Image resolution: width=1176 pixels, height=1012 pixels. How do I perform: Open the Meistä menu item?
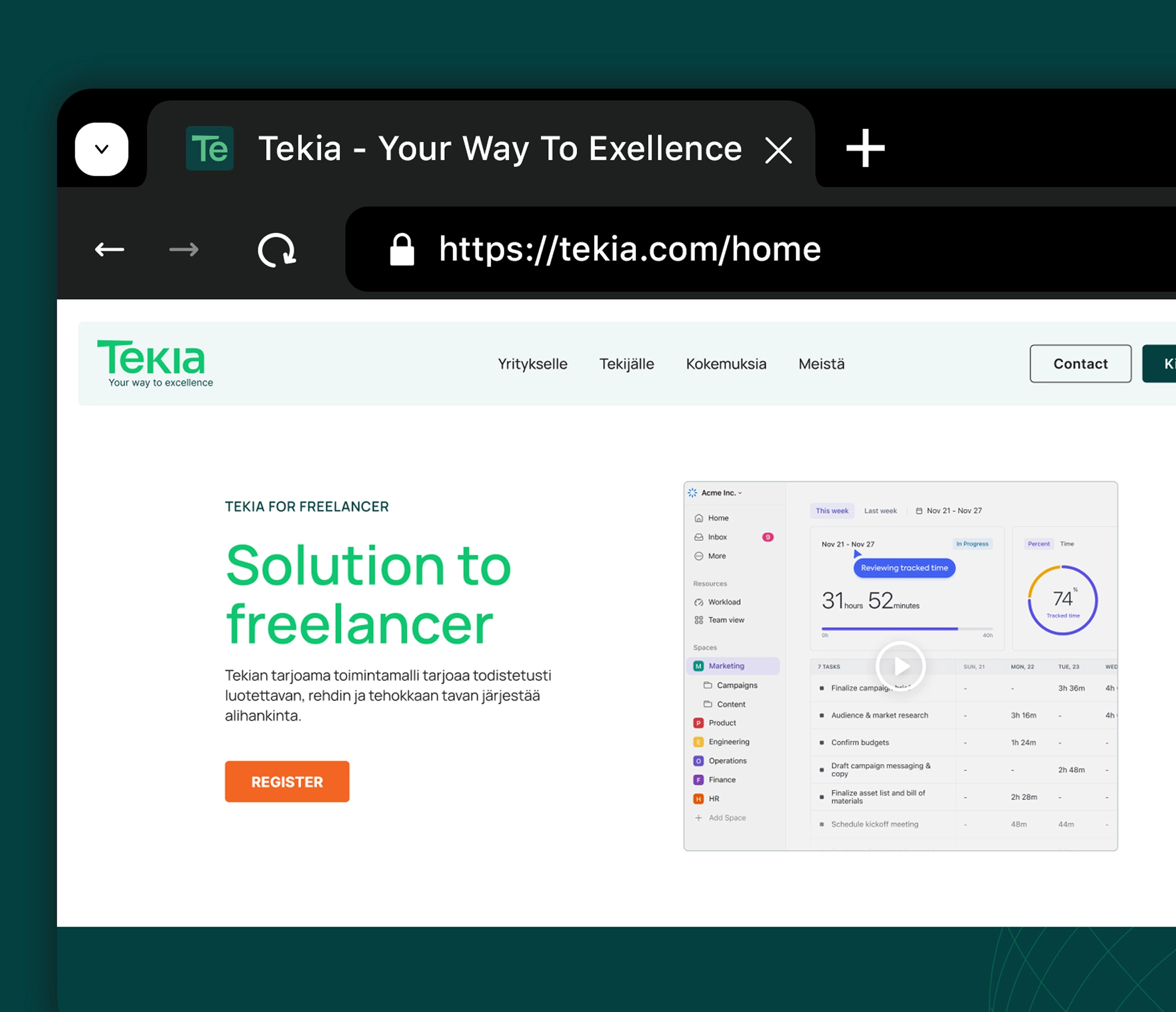(x=821, y=363)
